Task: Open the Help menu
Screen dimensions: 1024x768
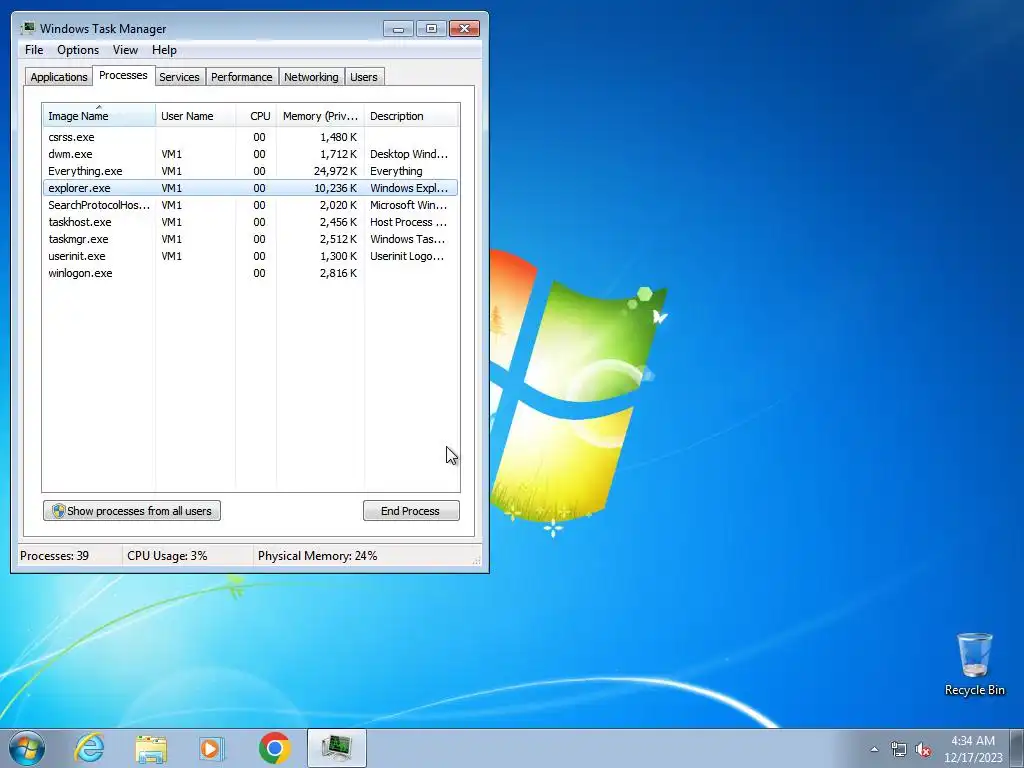Action: (x=164, y=50)
